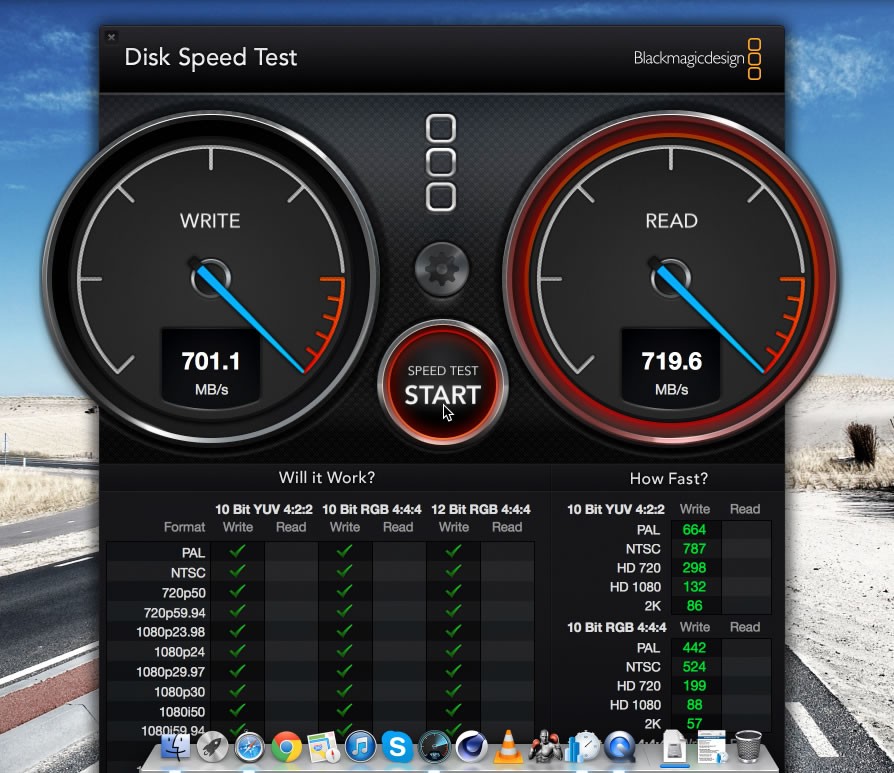The width and height of the screenshot is (894, 773).
Task: Launch Cinema 4D from the dock
Action: click(x=471, y=746)
